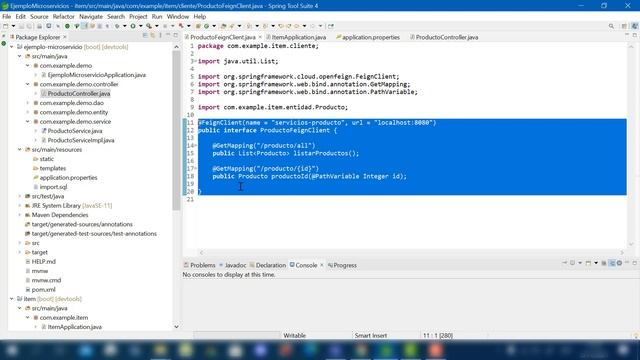
Task: Collapse the com.example.demo.controller package
Action: coord(28,84)
